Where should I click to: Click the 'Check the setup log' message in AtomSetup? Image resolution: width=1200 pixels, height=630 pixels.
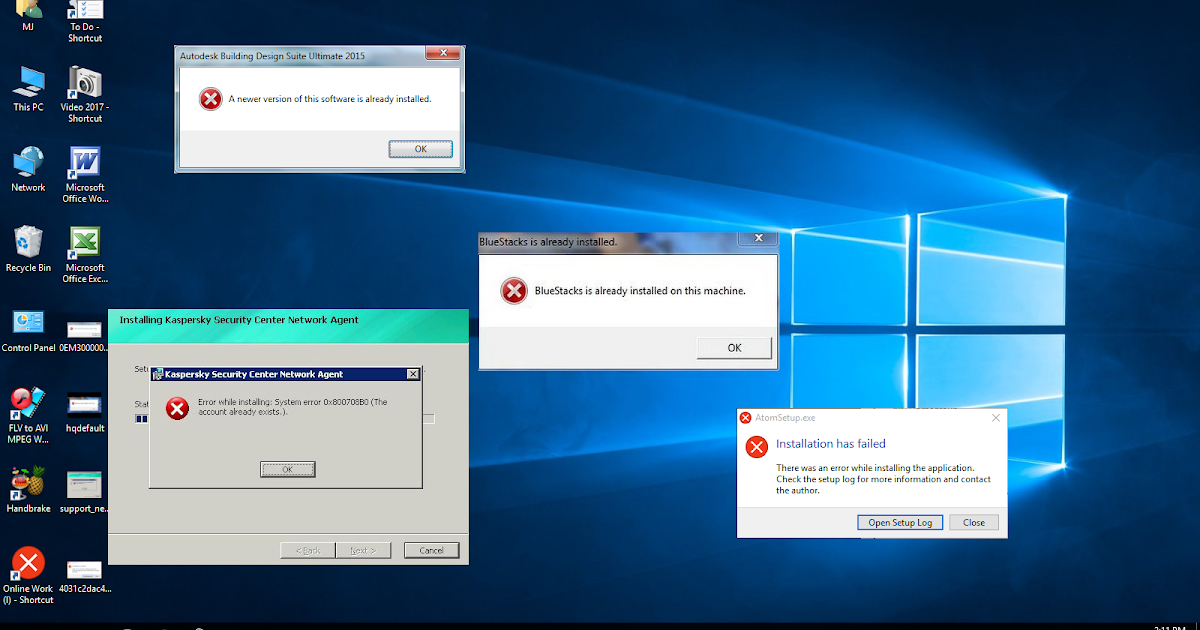(x=883, y=479)
